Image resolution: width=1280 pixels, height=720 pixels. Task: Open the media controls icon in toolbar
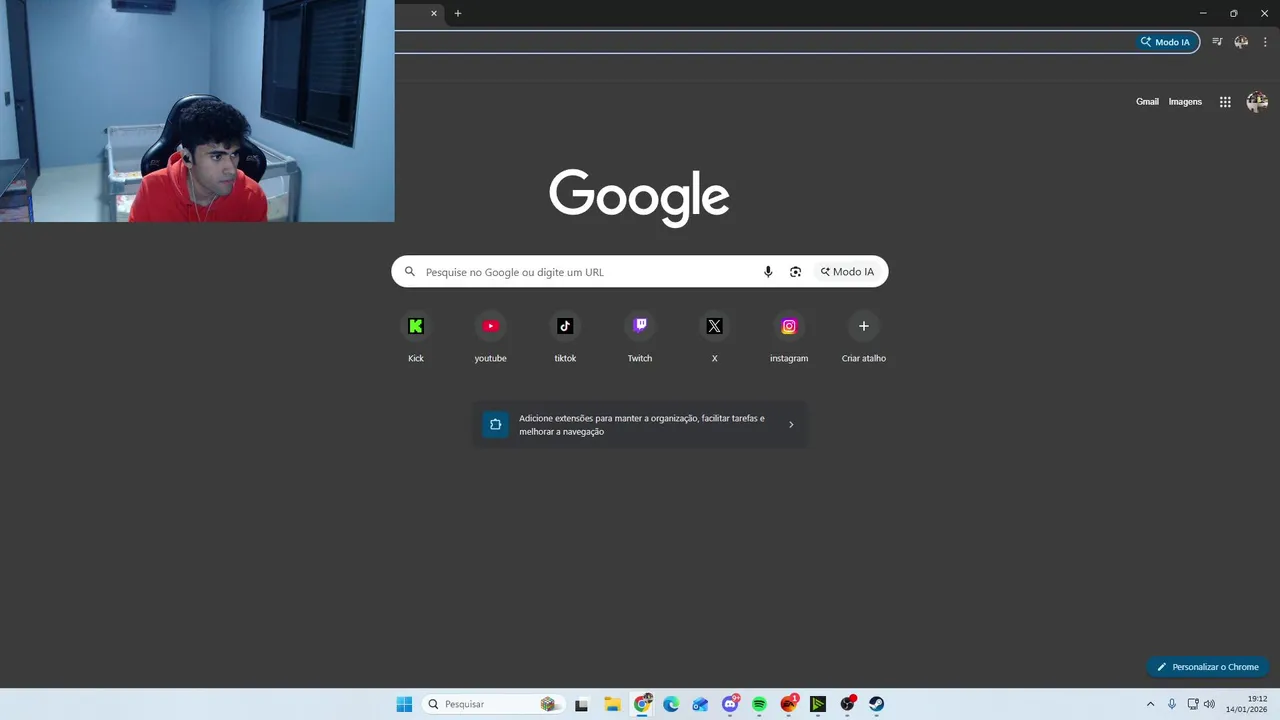coord(1217,42)
